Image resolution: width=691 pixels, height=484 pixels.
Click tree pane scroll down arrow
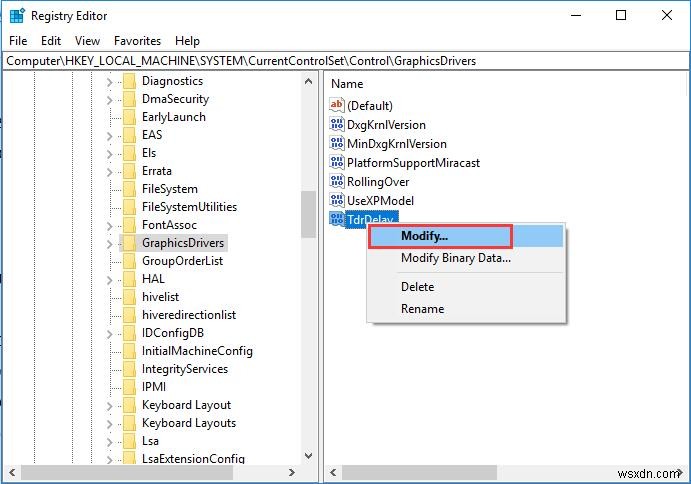[308, 456]
